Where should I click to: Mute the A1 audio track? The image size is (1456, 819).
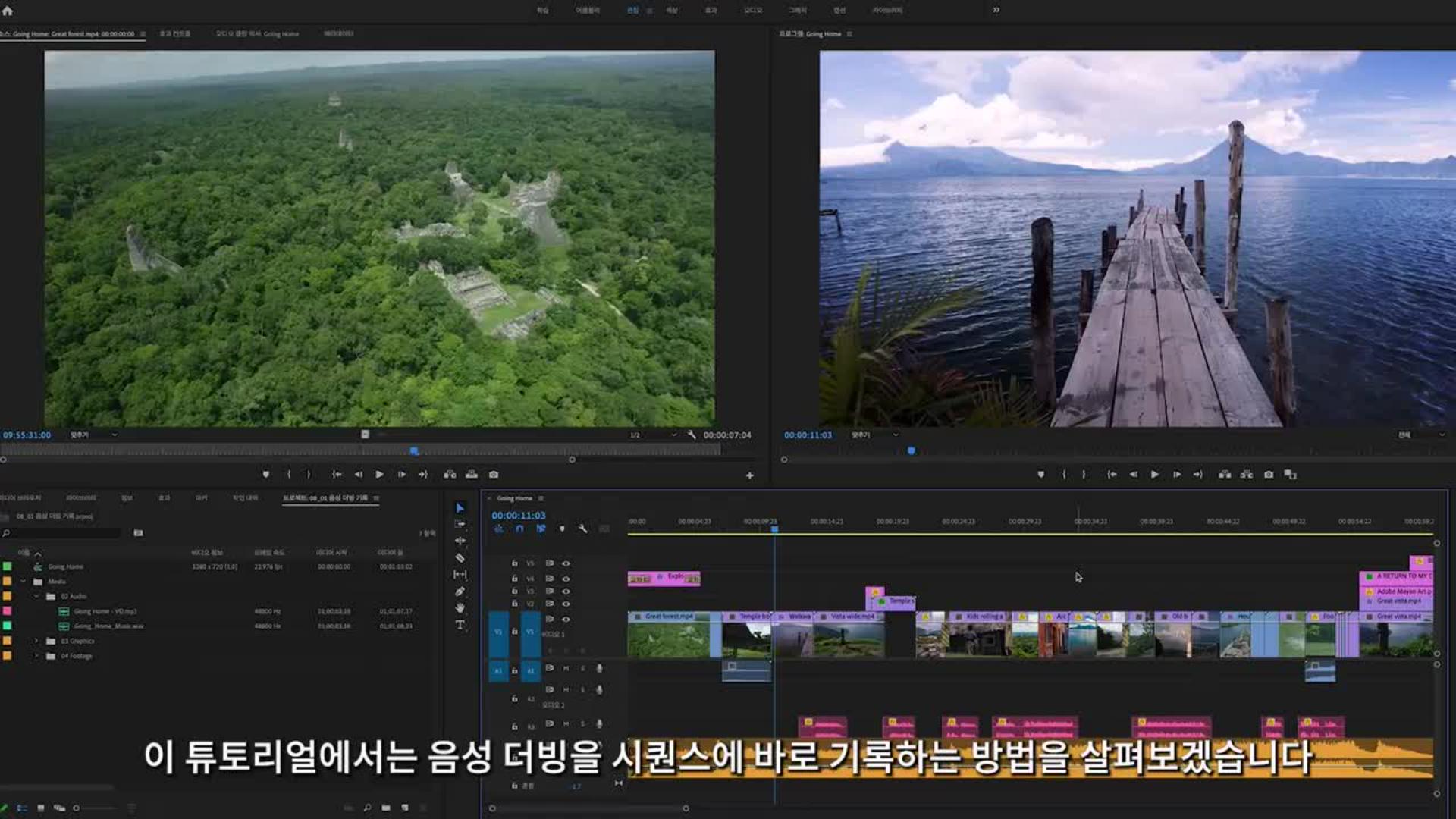[x=566, y=668]
